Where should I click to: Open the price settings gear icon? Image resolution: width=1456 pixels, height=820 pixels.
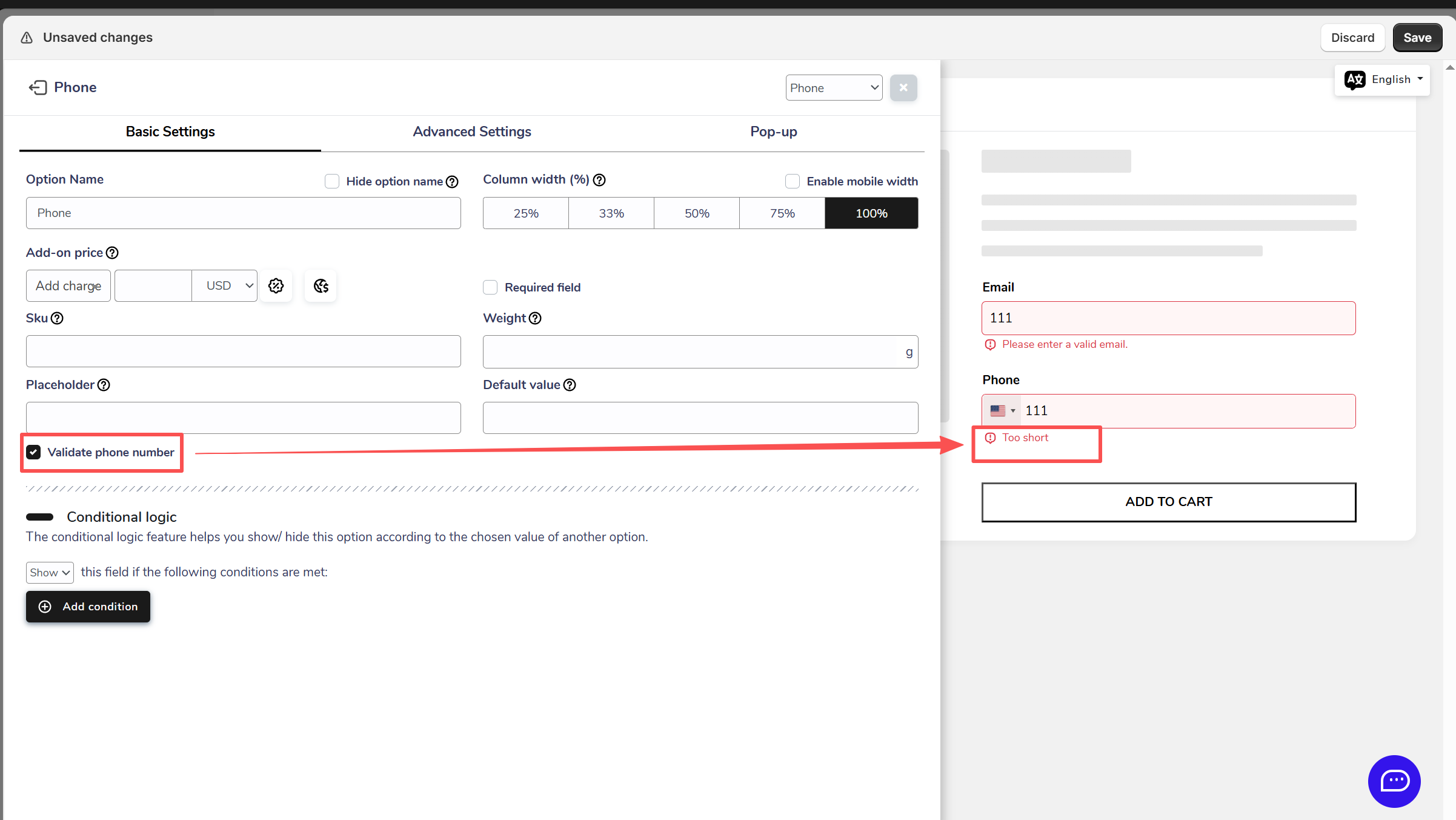[276, 286]
